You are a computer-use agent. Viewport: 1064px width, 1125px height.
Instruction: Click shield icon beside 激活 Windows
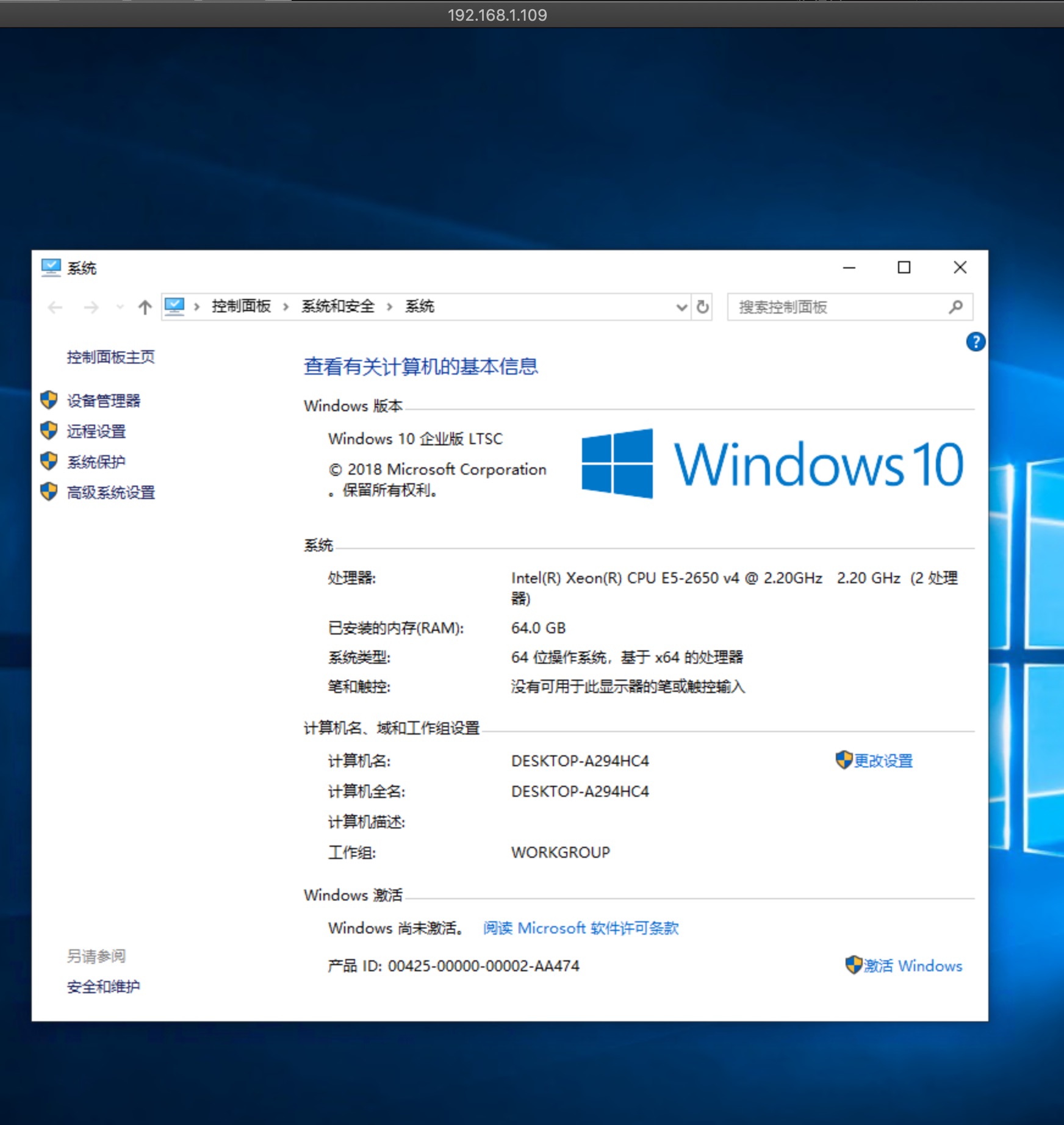point(854,965)
